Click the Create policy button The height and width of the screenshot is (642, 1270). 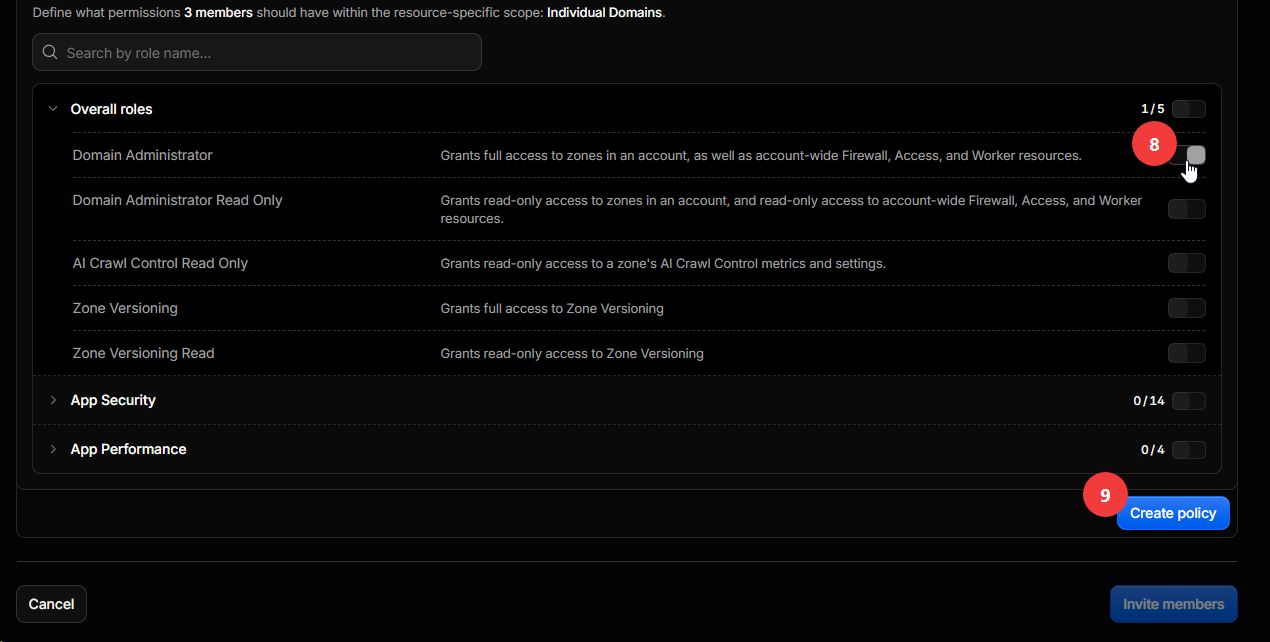(1173, 513)
